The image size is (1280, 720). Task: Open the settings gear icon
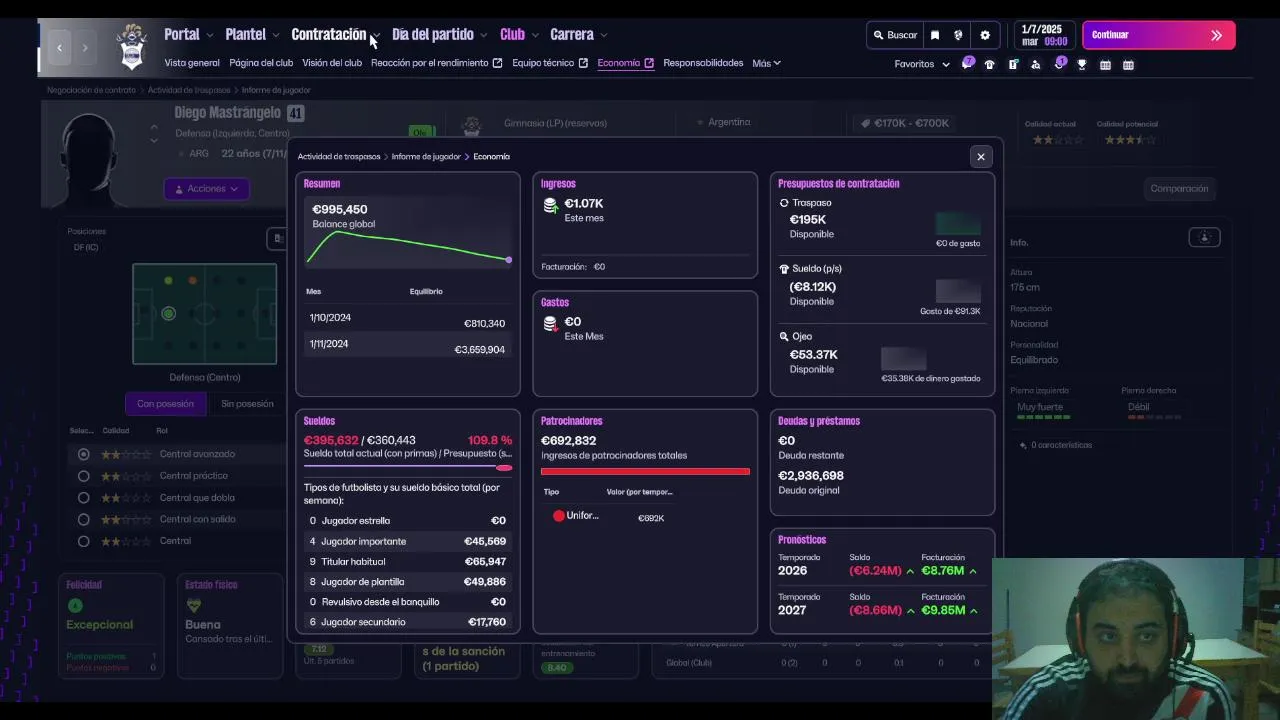985,35
